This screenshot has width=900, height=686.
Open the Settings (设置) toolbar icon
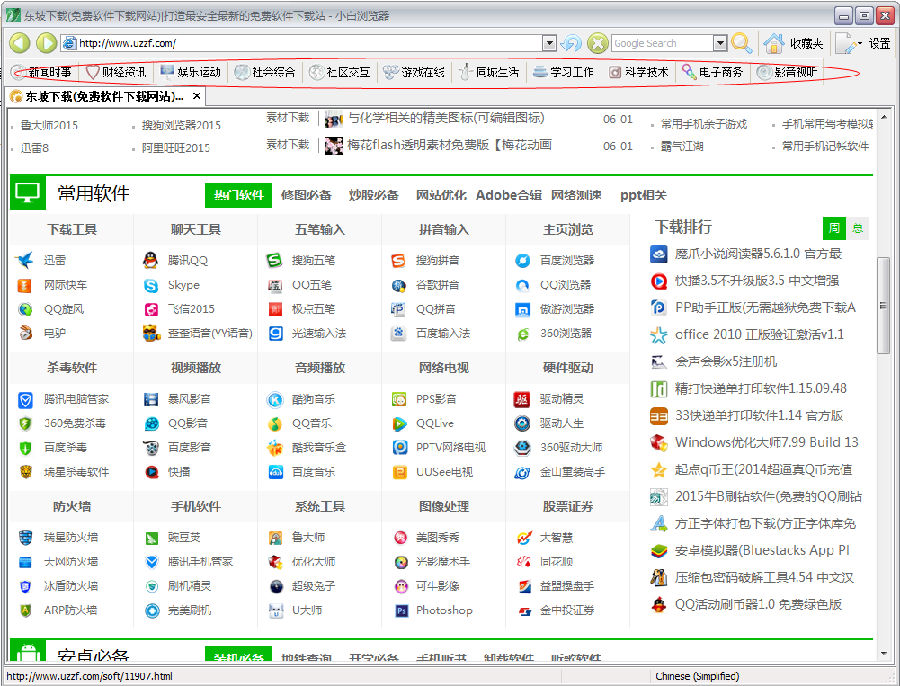pos(844,43)
